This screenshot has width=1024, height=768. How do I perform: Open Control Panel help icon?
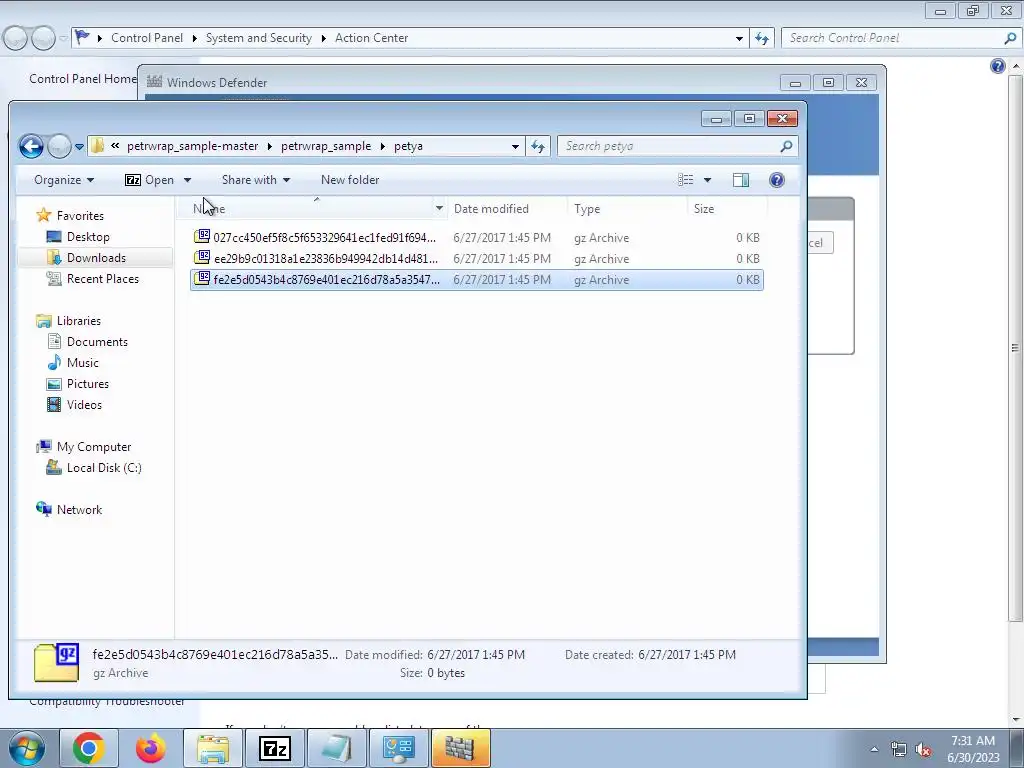(x=997, y=65)
